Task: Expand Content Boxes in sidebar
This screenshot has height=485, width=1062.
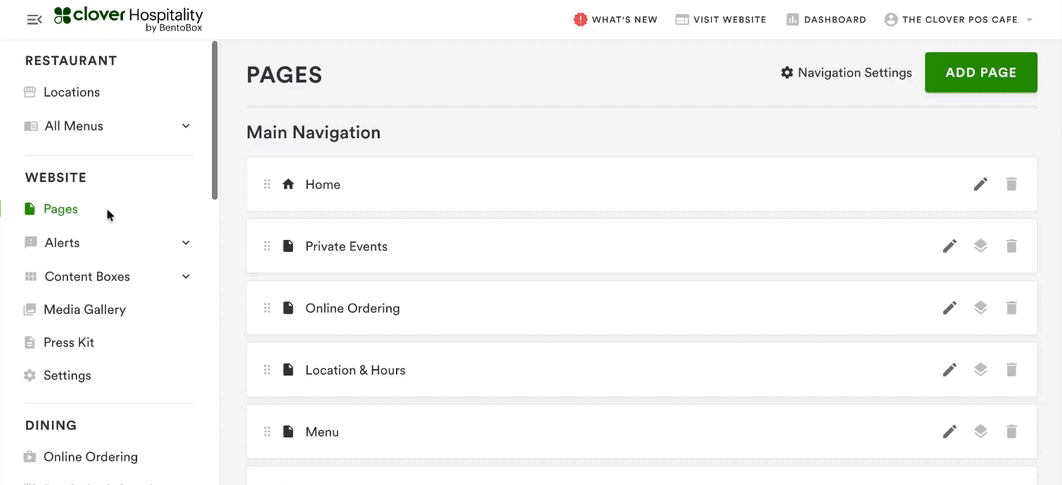Action: [186, 277]
